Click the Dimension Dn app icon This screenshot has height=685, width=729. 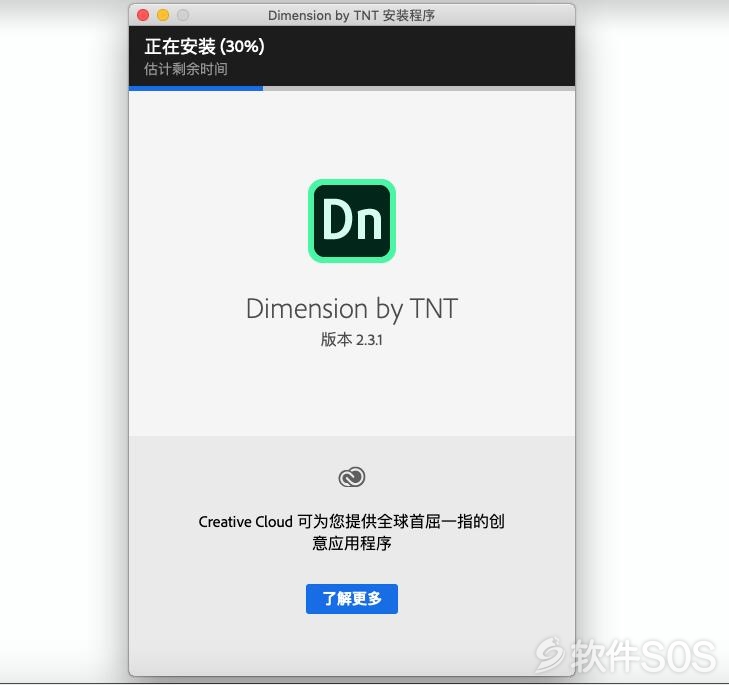[351, 220]
